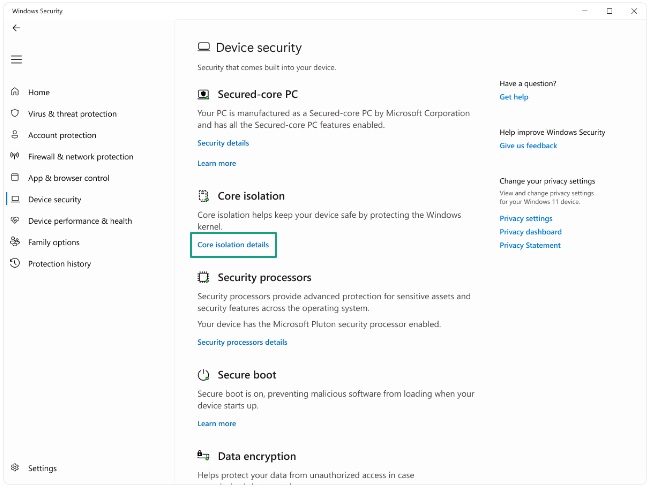Click Learn more under Secure boot
Screen dimensions: 650x489
tap(216, 424)
